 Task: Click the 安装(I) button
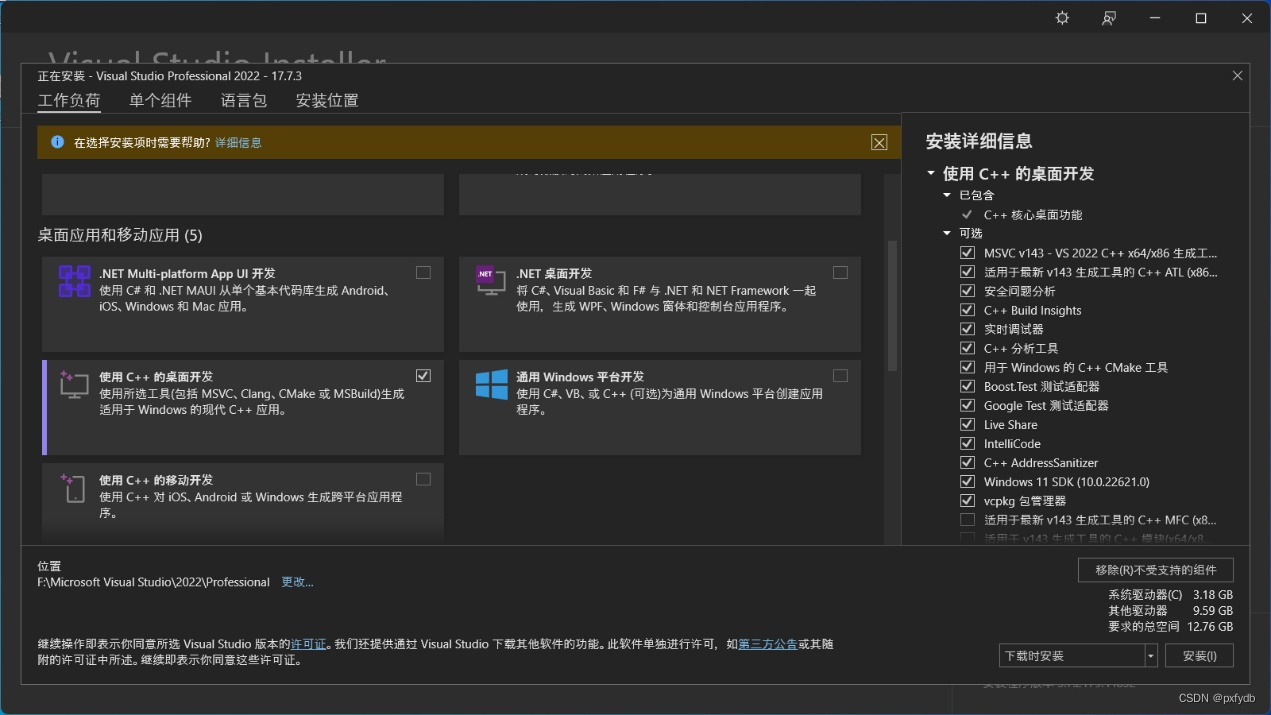pyautogui.click(x=1199, y=656)
